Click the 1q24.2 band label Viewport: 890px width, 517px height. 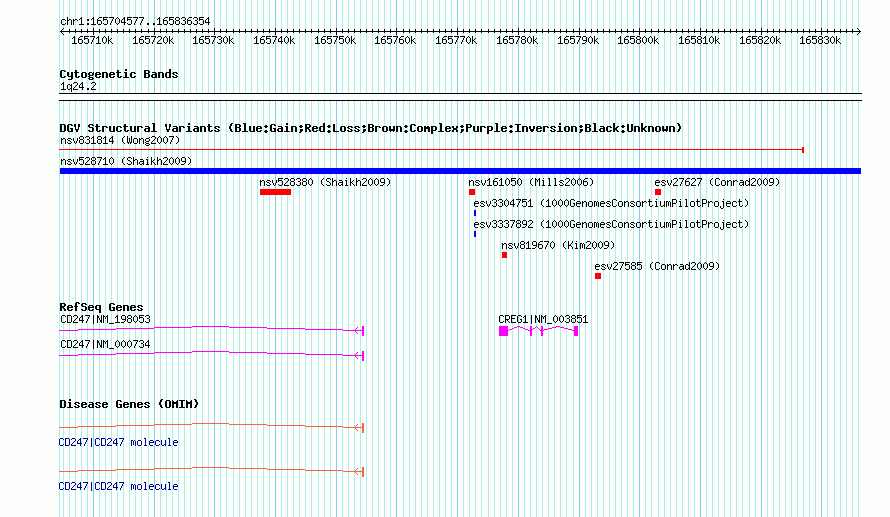(x=78, y=86)
